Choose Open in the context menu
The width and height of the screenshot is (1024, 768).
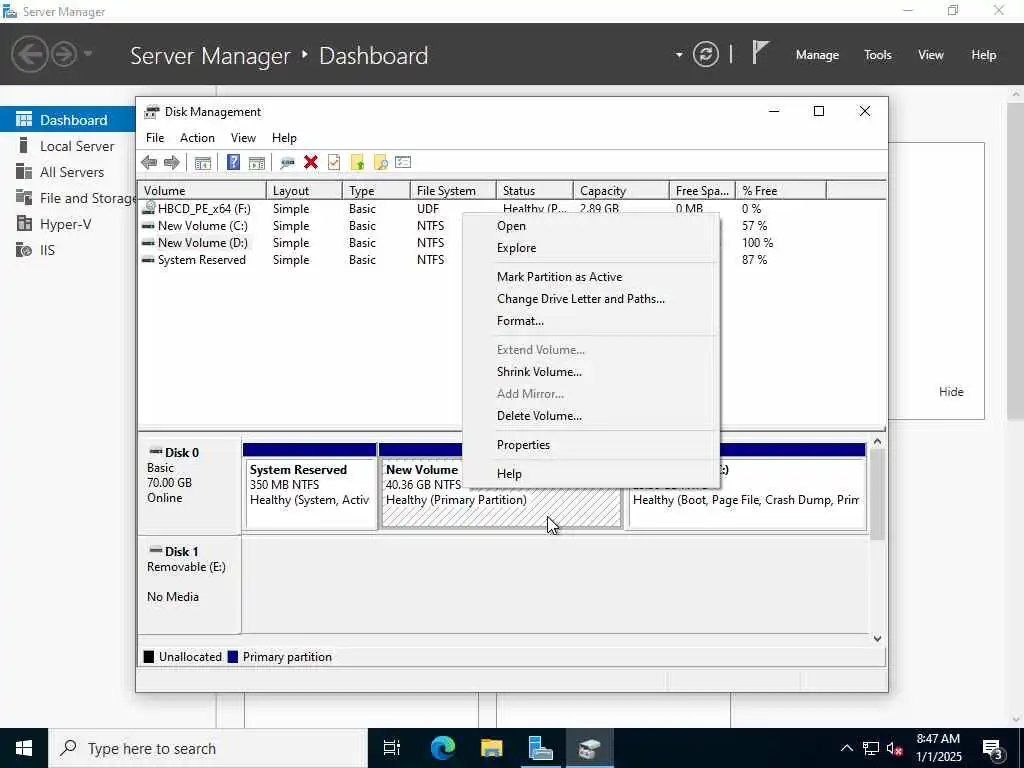click(511, 226)
